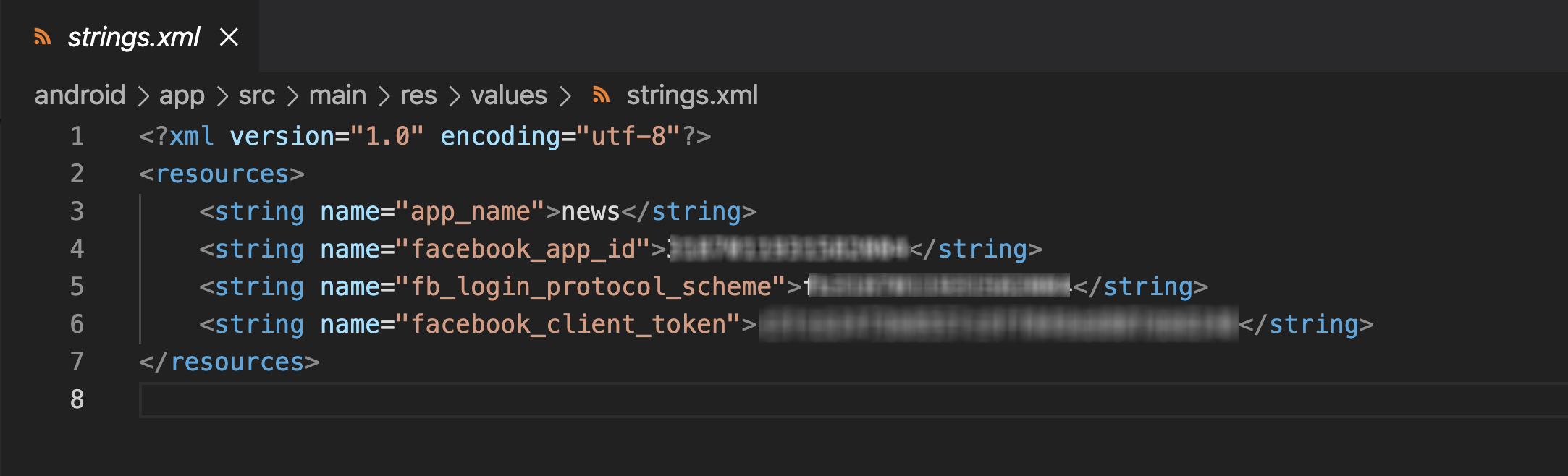
Task: Click the closing resources tag on line 7
Action: (x=229, y=362)
